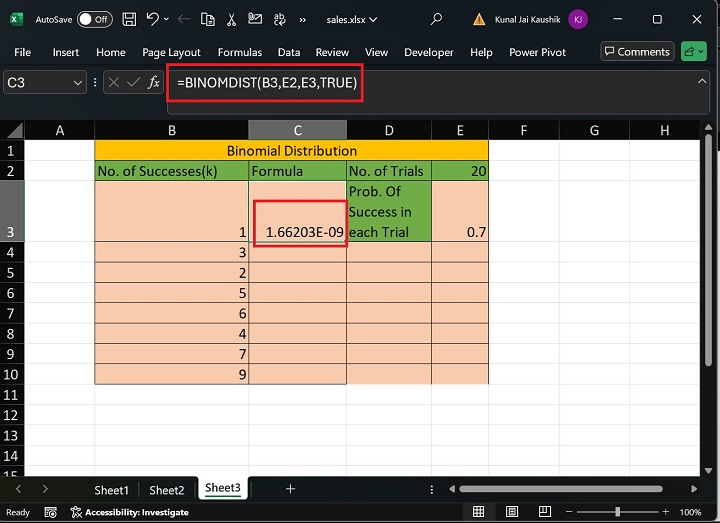The image size is (720, 523).
Task: Select the cell containing 20
Action: [460, 171]
